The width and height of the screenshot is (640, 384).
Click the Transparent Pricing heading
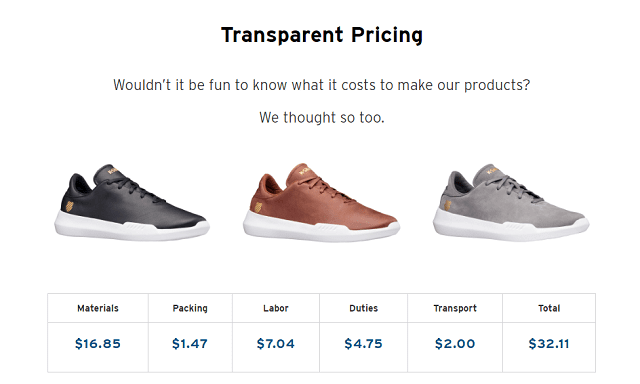322,35
